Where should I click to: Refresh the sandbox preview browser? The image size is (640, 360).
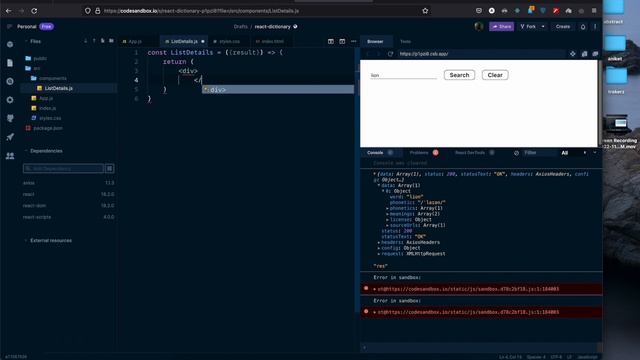390,54
